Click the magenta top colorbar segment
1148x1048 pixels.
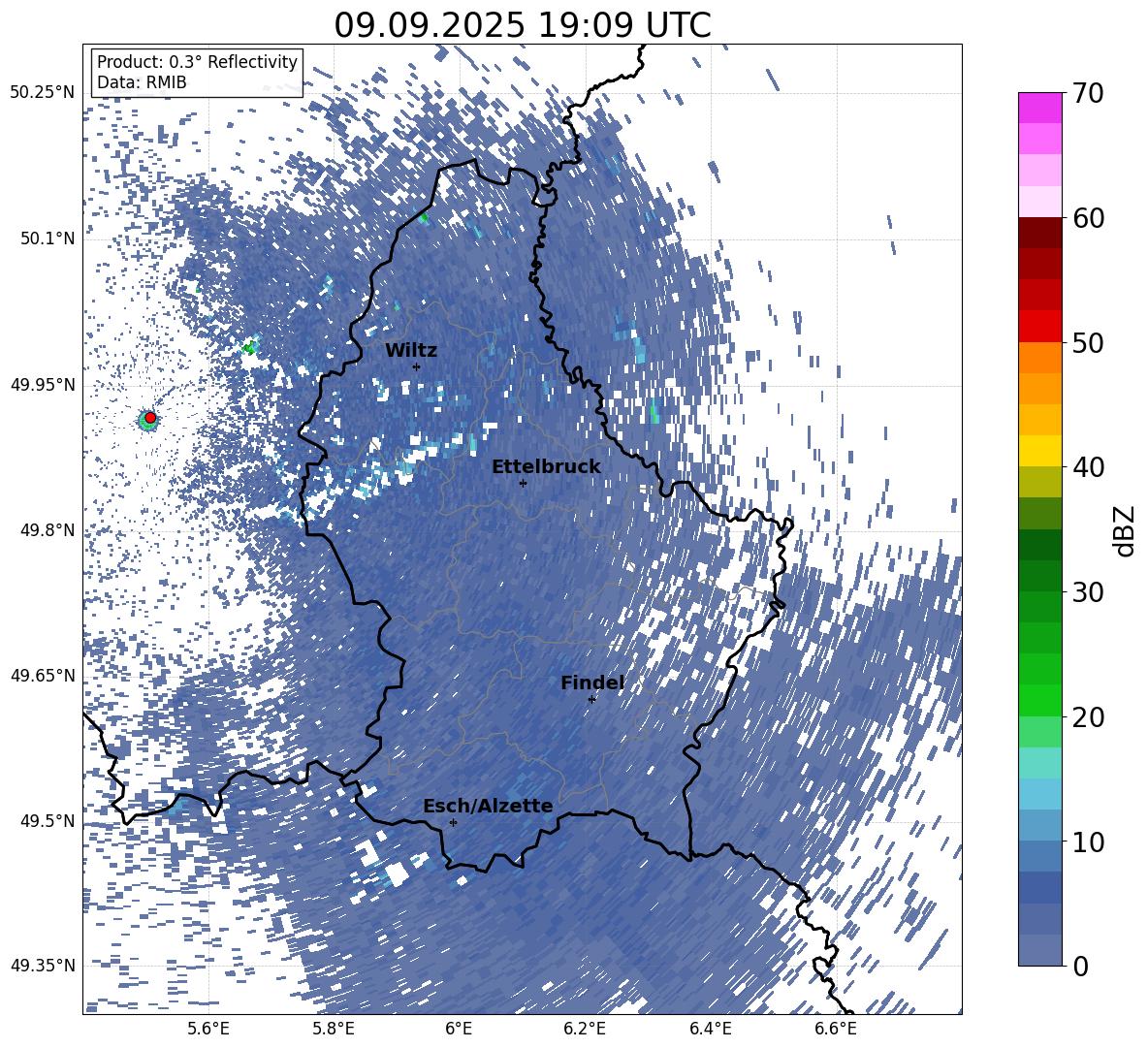coord(1039,108)
